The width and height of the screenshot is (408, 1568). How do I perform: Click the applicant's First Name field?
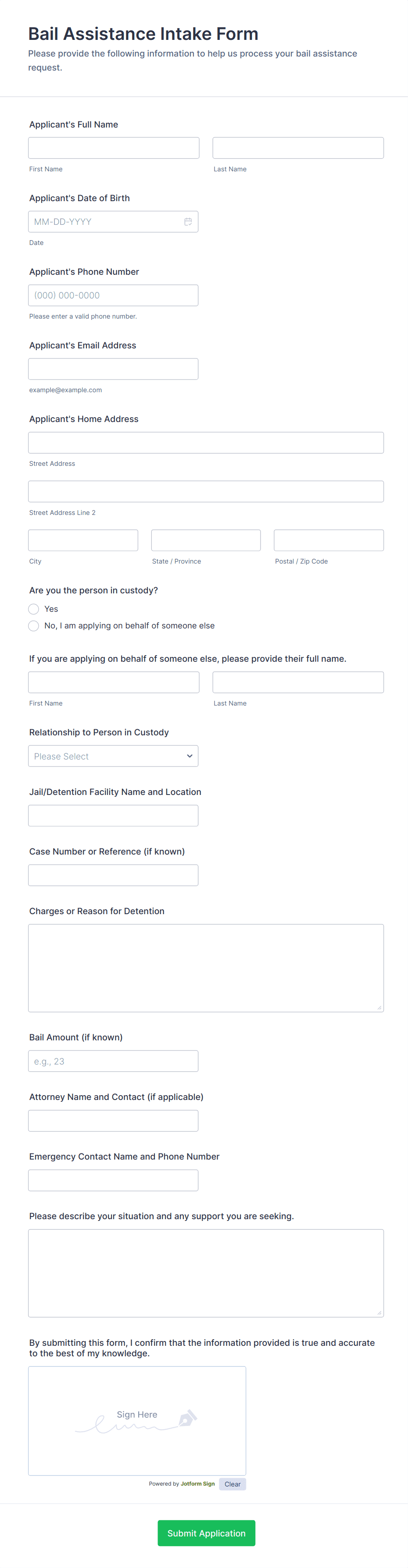point(113,148)
